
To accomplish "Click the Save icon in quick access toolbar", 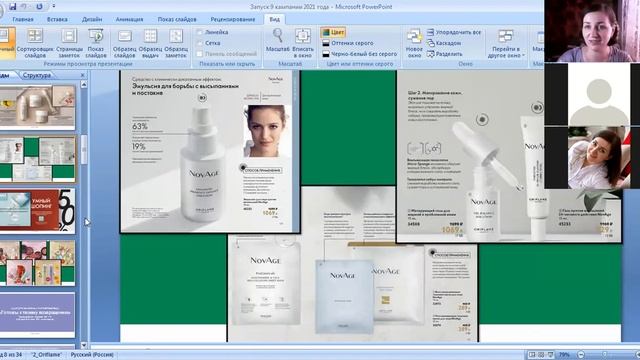I will coord(13,7).
